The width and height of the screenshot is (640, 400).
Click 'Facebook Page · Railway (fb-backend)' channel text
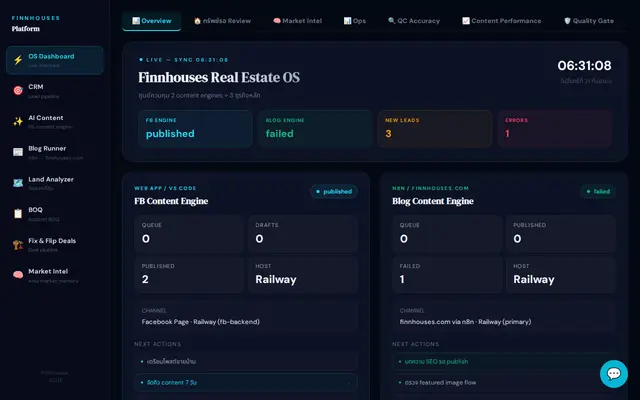pyautogui.click(x=200, y=322)
